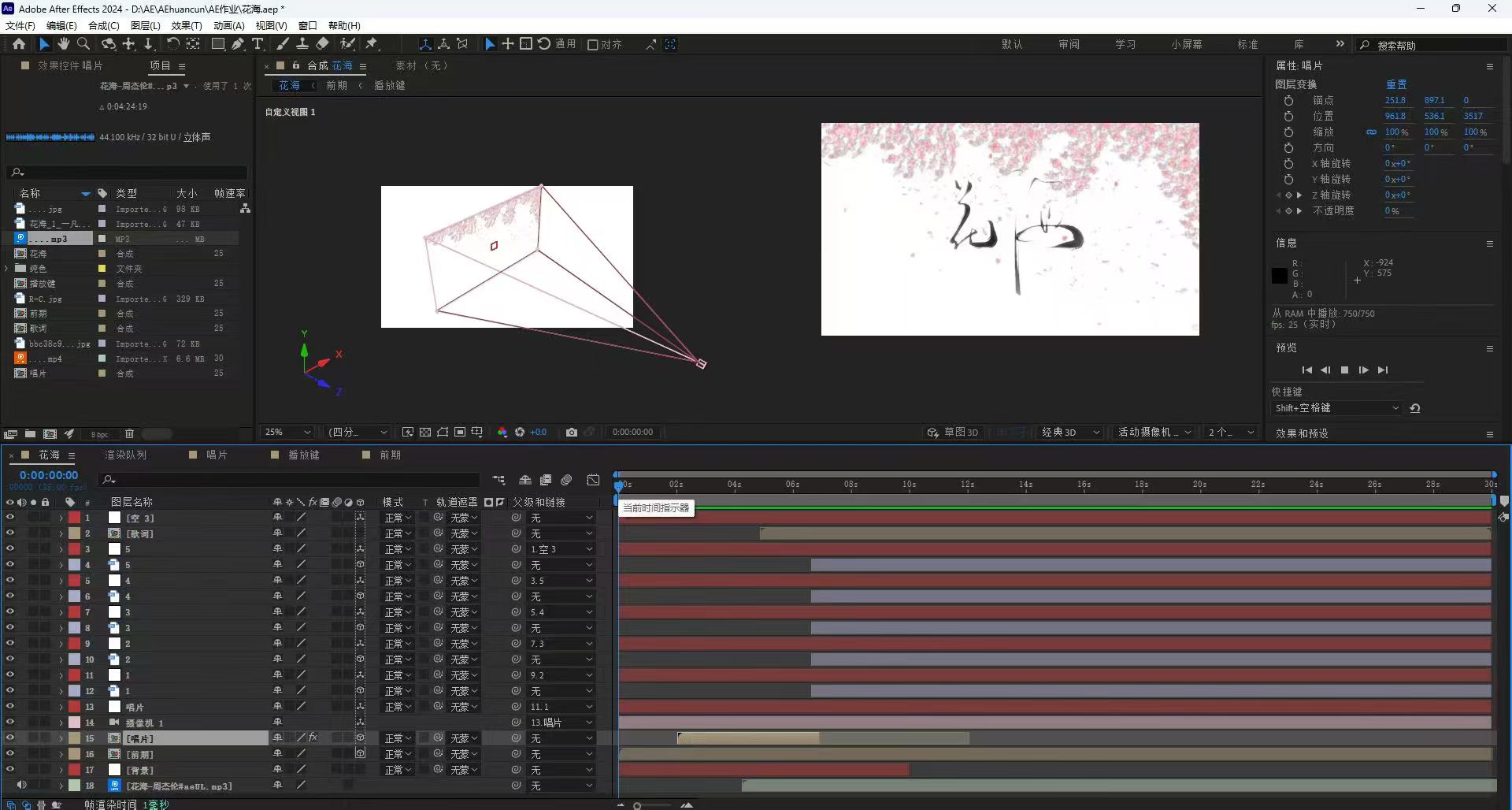Viewport: 1512px width, 810px height.
Task: Enable the 对齐 snapping checkbox
Action: [x=593, y=45]
